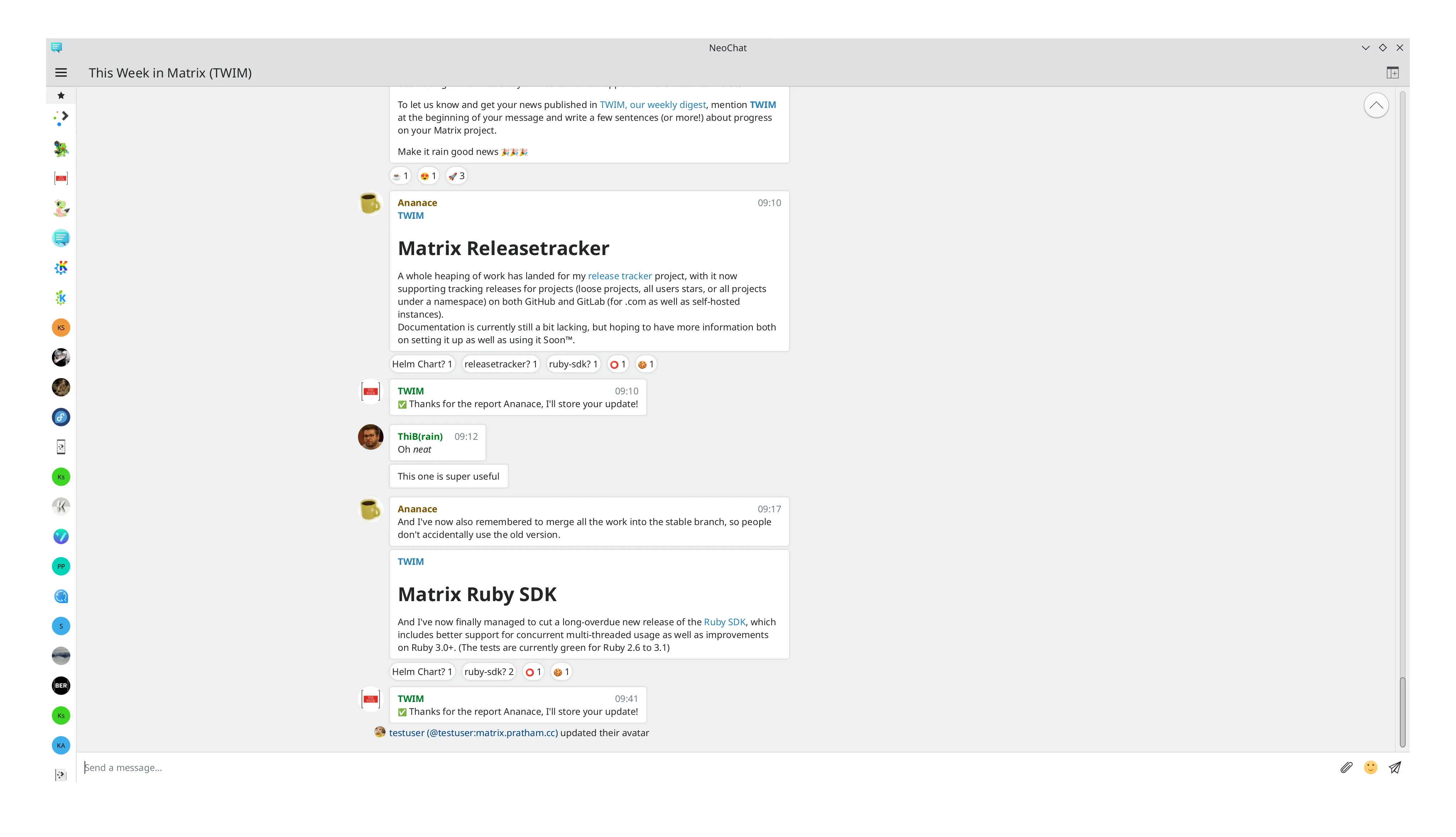Toggle Helm Chart? reaction under Matrix Releasetracker
Image resolution: width=1456 pixels, height=837 pixels.
pyautogui.click(x=422, y=364)
